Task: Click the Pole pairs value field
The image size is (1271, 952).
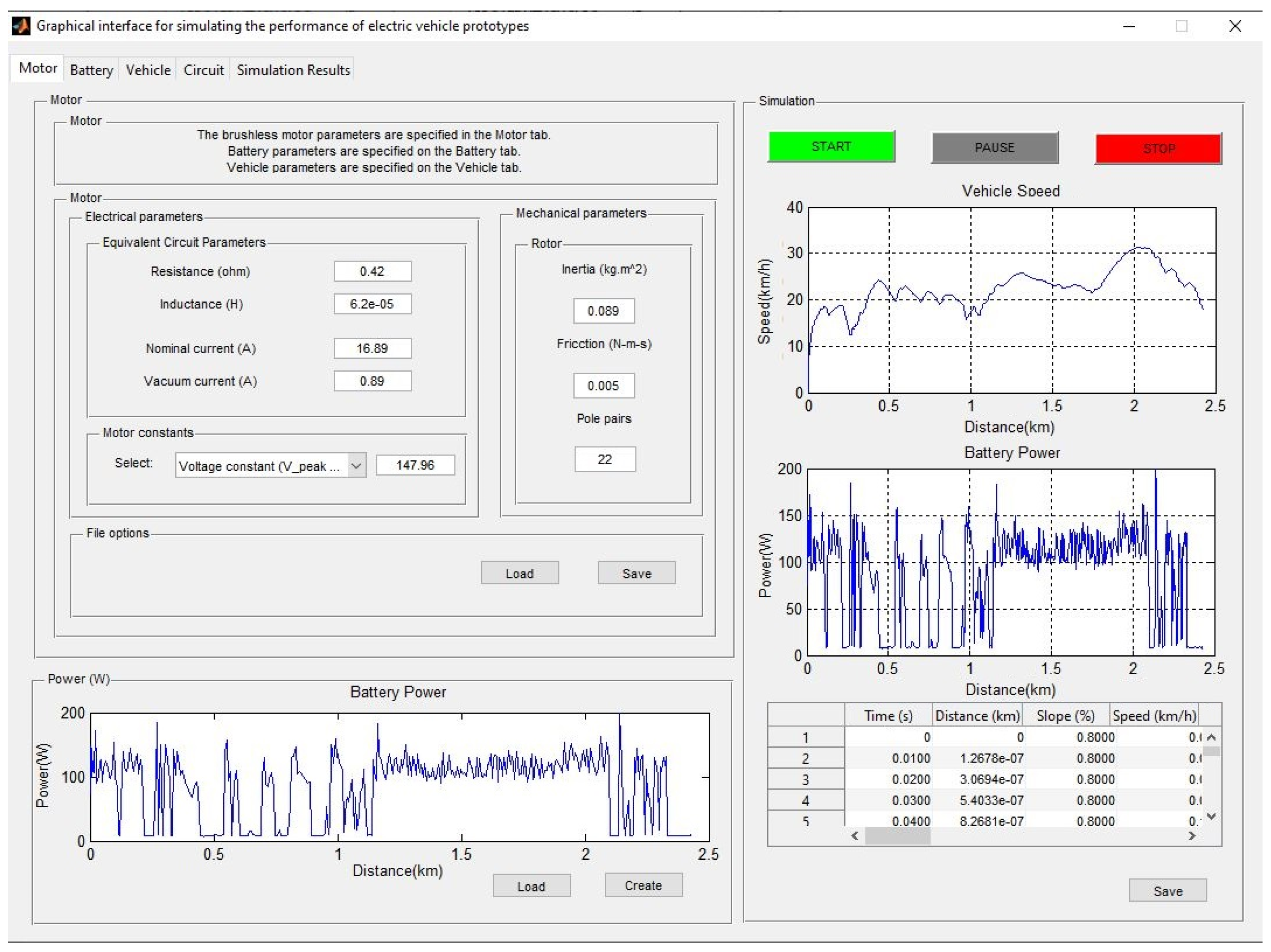Action: point(604,459)
